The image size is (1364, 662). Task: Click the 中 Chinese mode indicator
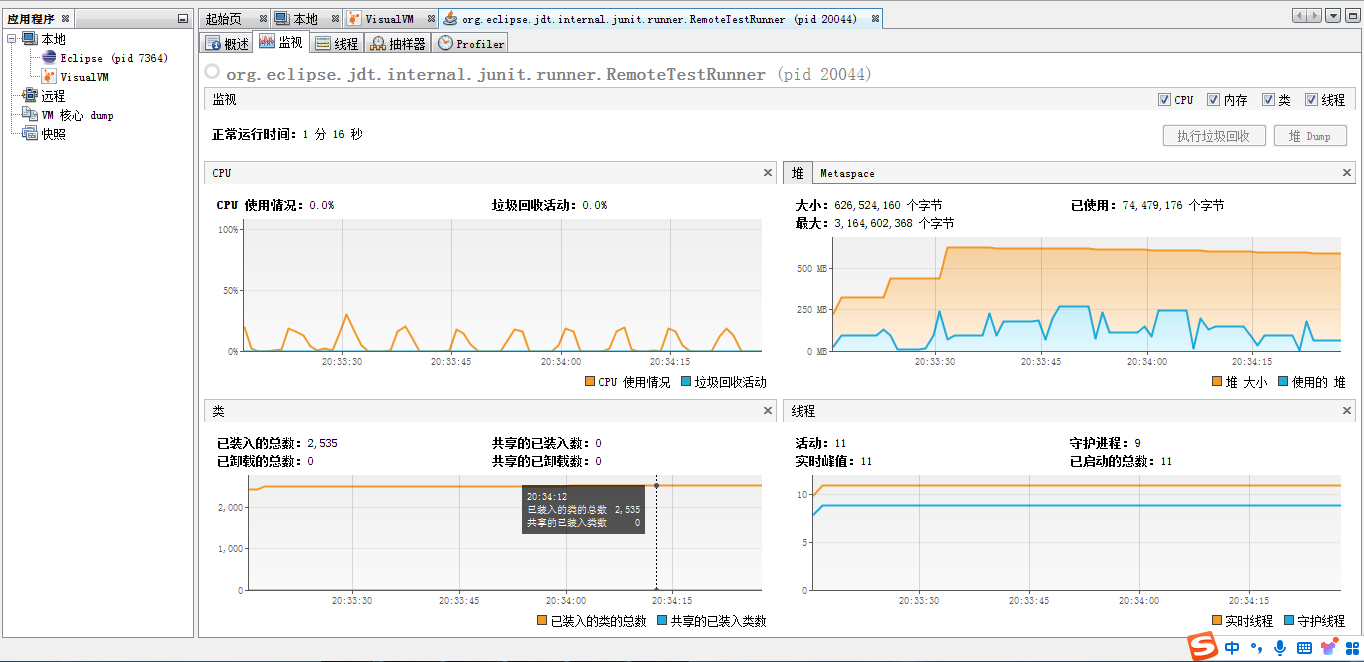[x=1233, y=648]
